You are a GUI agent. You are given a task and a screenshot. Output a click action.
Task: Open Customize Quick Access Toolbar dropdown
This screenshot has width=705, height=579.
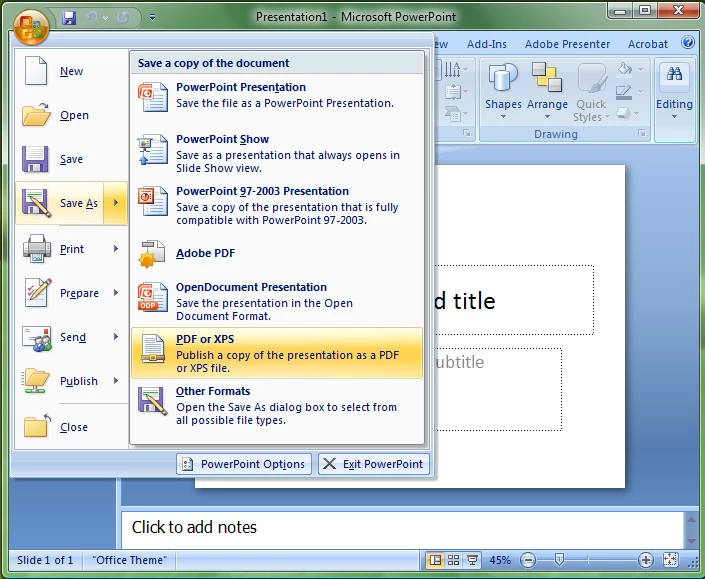[152, 18]
